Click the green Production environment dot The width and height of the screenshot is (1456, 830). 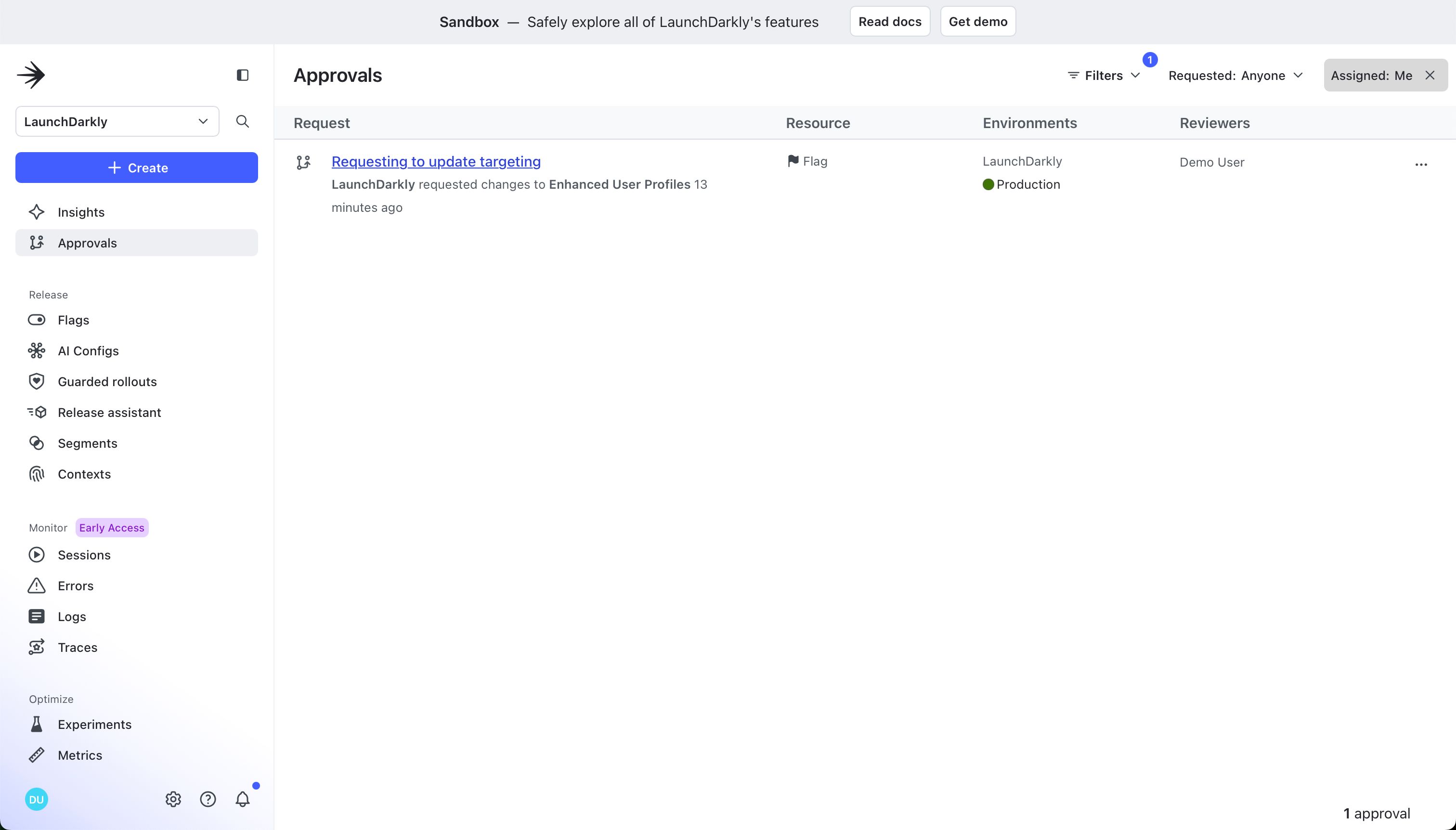[988, 184]
